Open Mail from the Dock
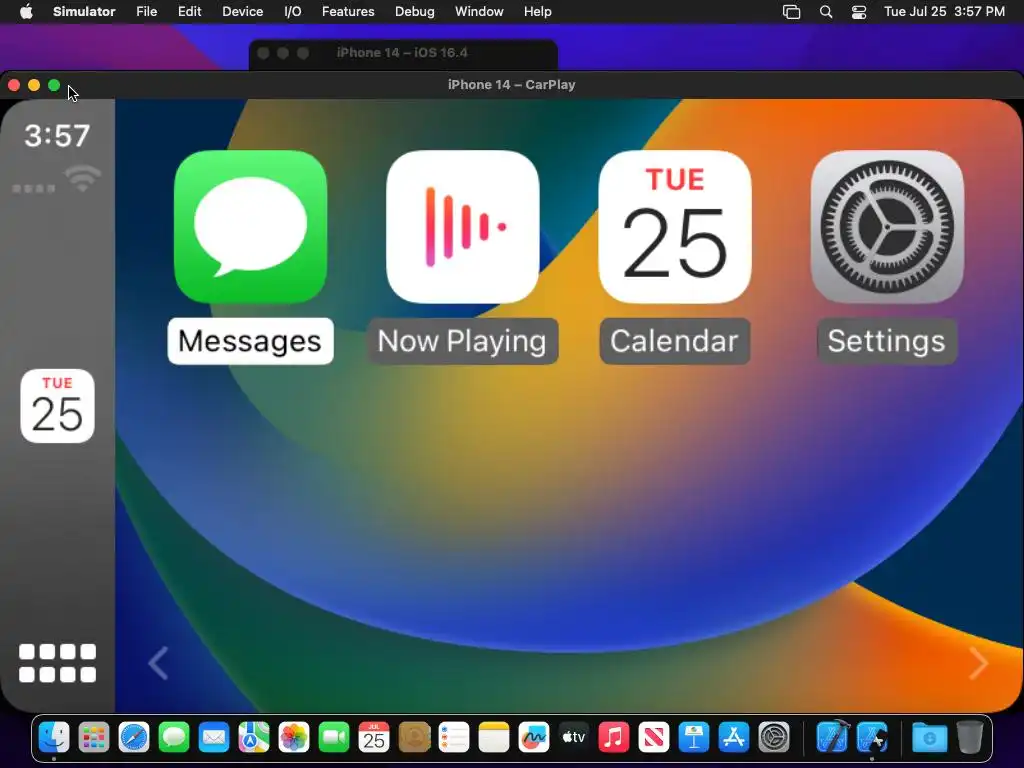This screenshot has height=768, width=1024. click(214, 737)
